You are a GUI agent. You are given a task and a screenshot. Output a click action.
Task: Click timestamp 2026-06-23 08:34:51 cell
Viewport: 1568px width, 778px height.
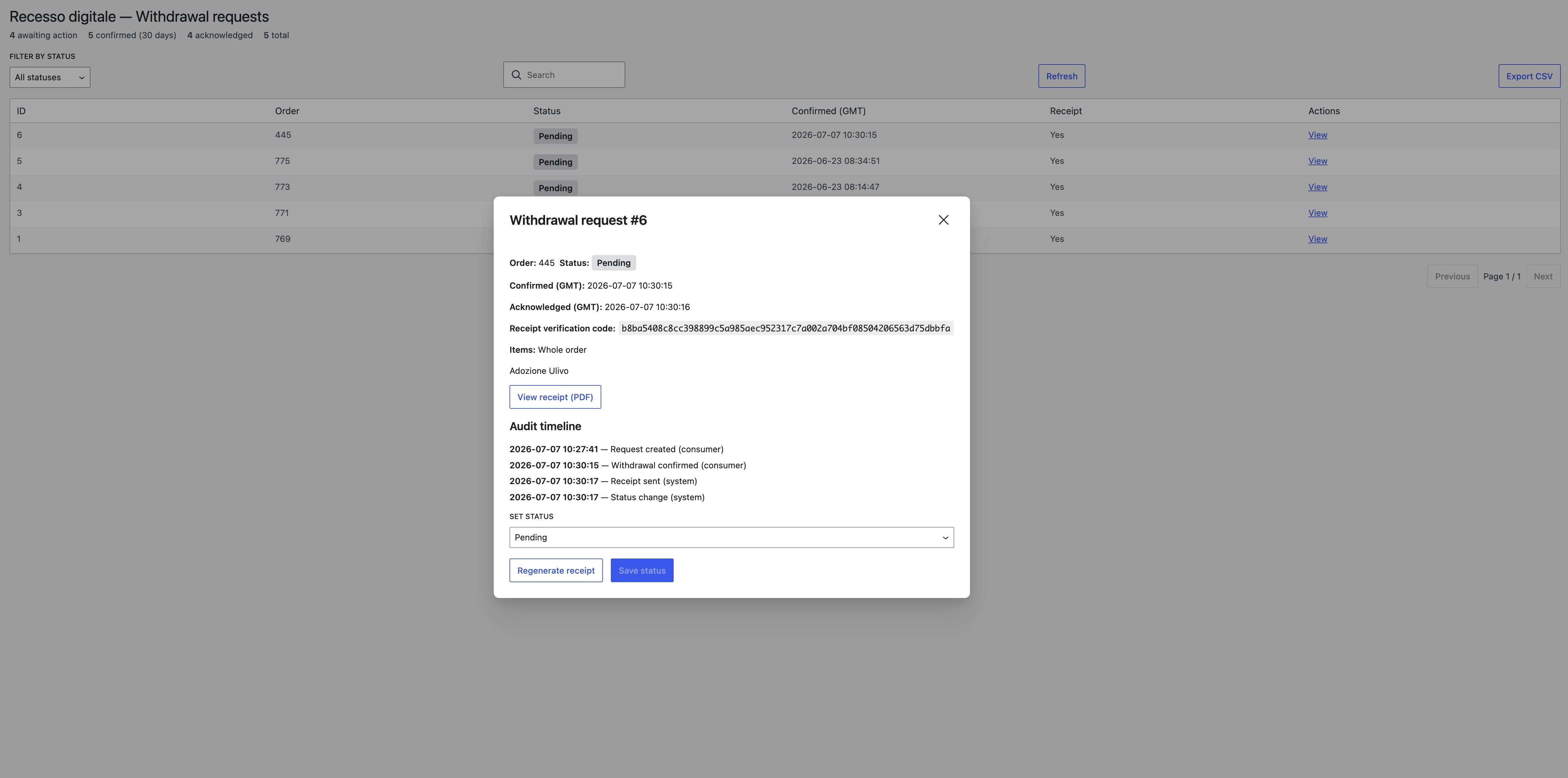[x=836, y=161]
